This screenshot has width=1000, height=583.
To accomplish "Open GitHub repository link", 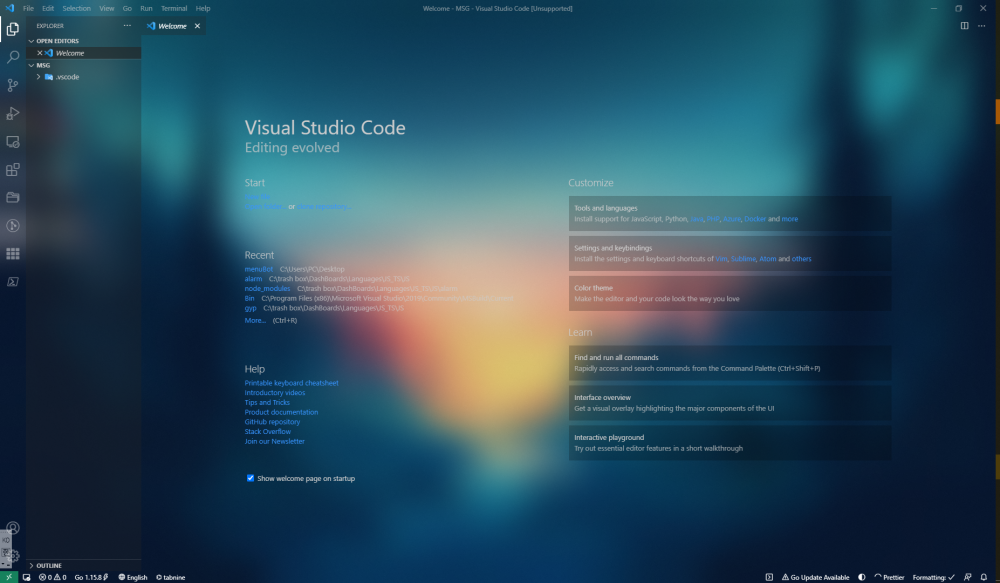I will click(x=272, y=422).
